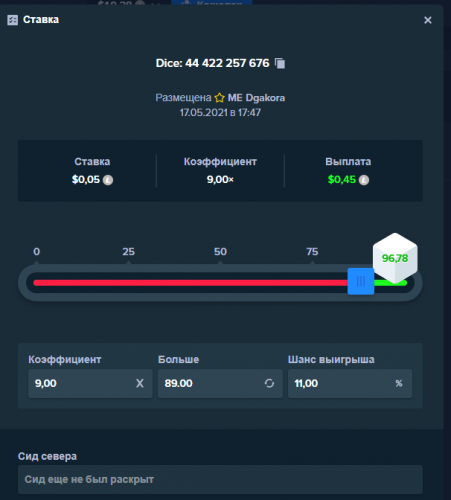This screenshot has width=451, height=500.
Task: Toggle roll direction with the swap icon
Action: tap(269, 383)
